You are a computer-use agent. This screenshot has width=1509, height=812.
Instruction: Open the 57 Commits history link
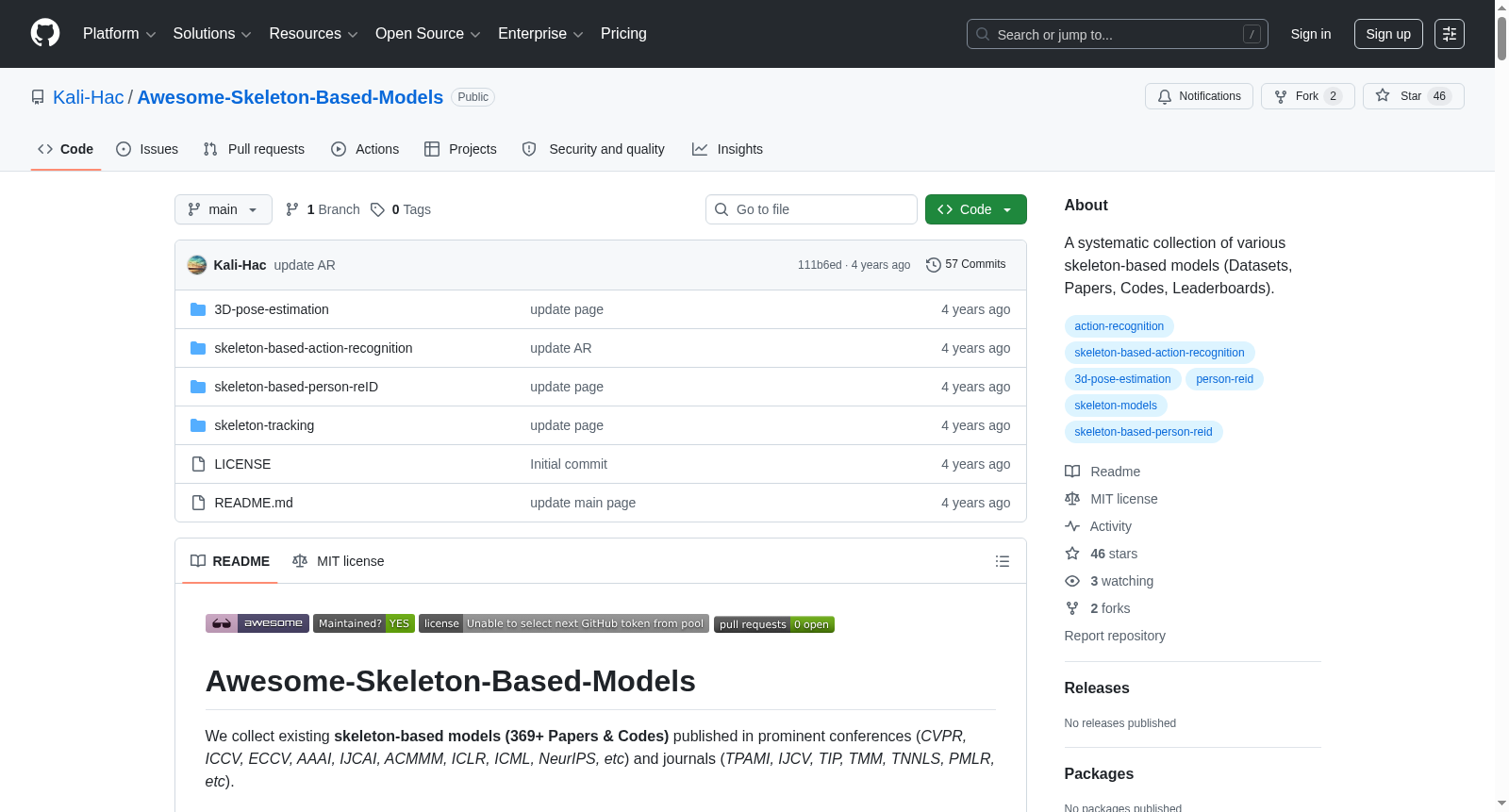tap(966, 265)
